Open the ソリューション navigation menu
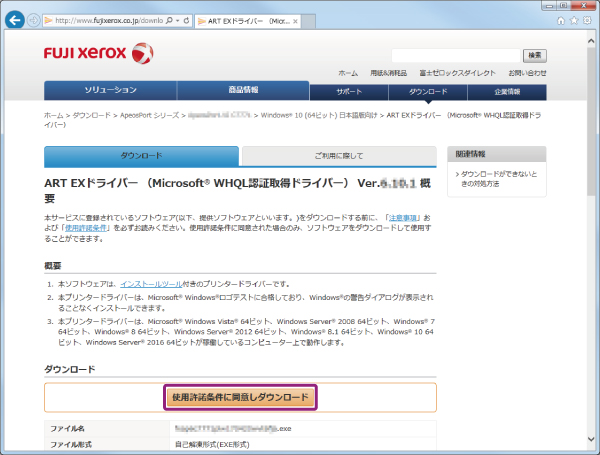The image size is (600, 455). (110, 91)
